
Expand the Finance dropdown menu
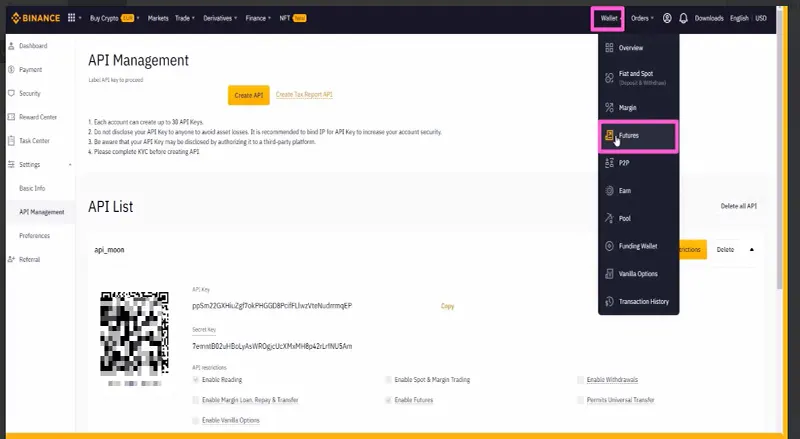[258, 18]
